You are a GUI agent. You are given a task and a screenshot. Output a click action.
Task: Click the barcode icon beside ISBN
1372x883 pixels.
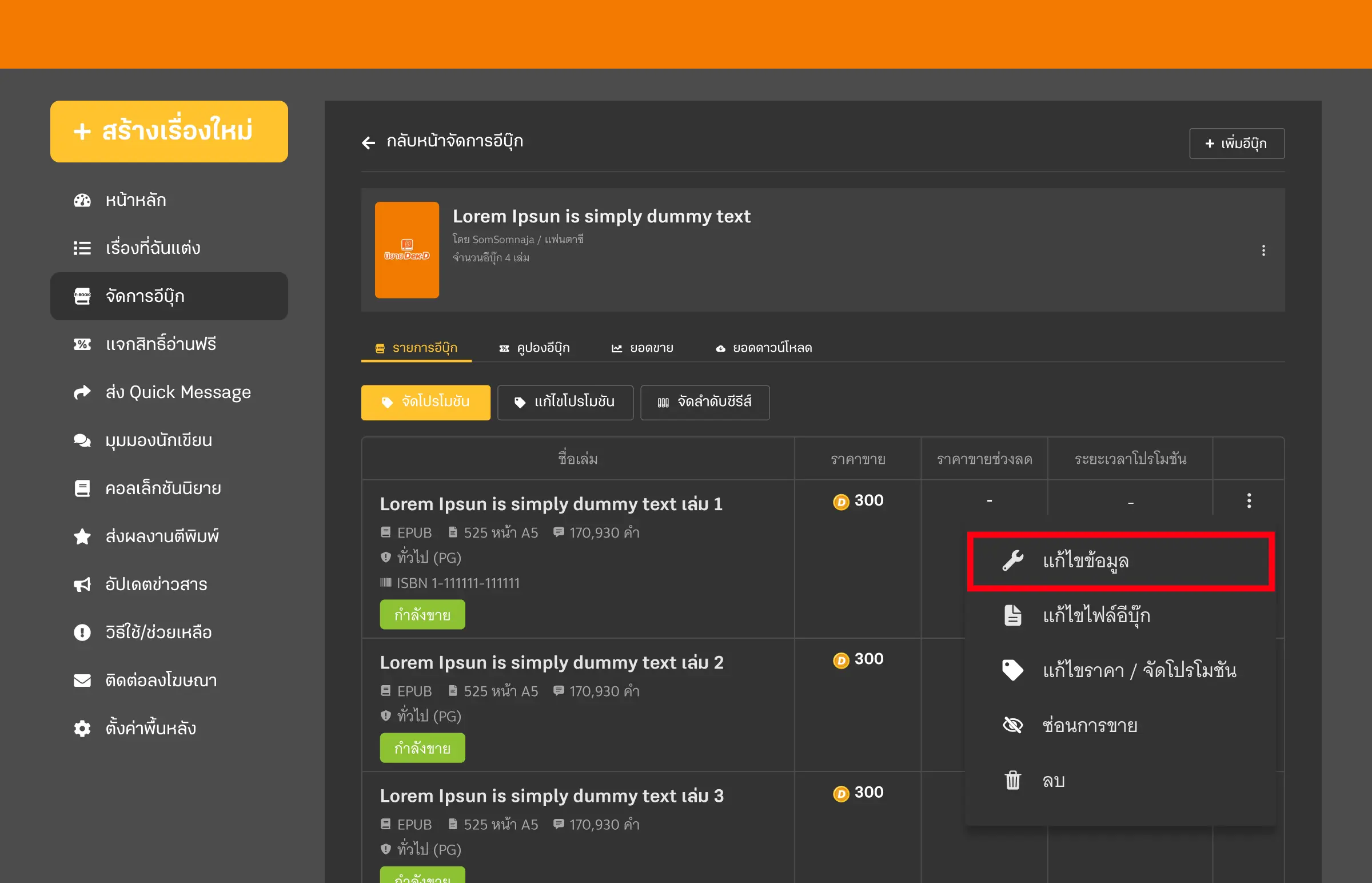tap(386, 583)
